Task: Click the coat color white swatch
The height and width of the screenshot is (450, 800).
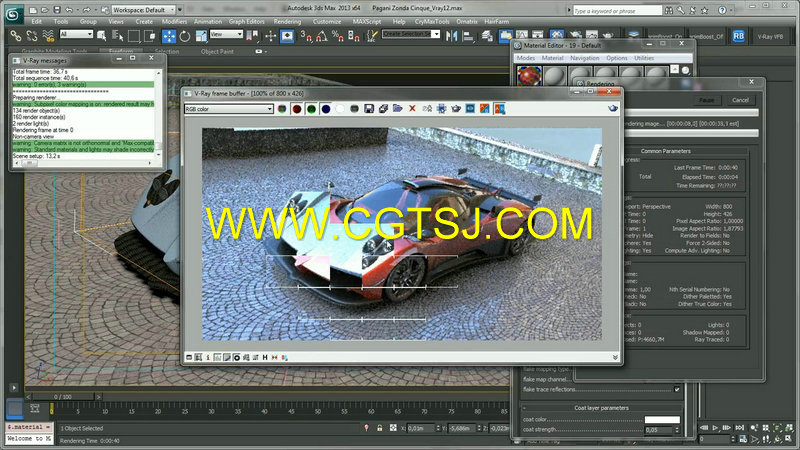Action: 662,419
